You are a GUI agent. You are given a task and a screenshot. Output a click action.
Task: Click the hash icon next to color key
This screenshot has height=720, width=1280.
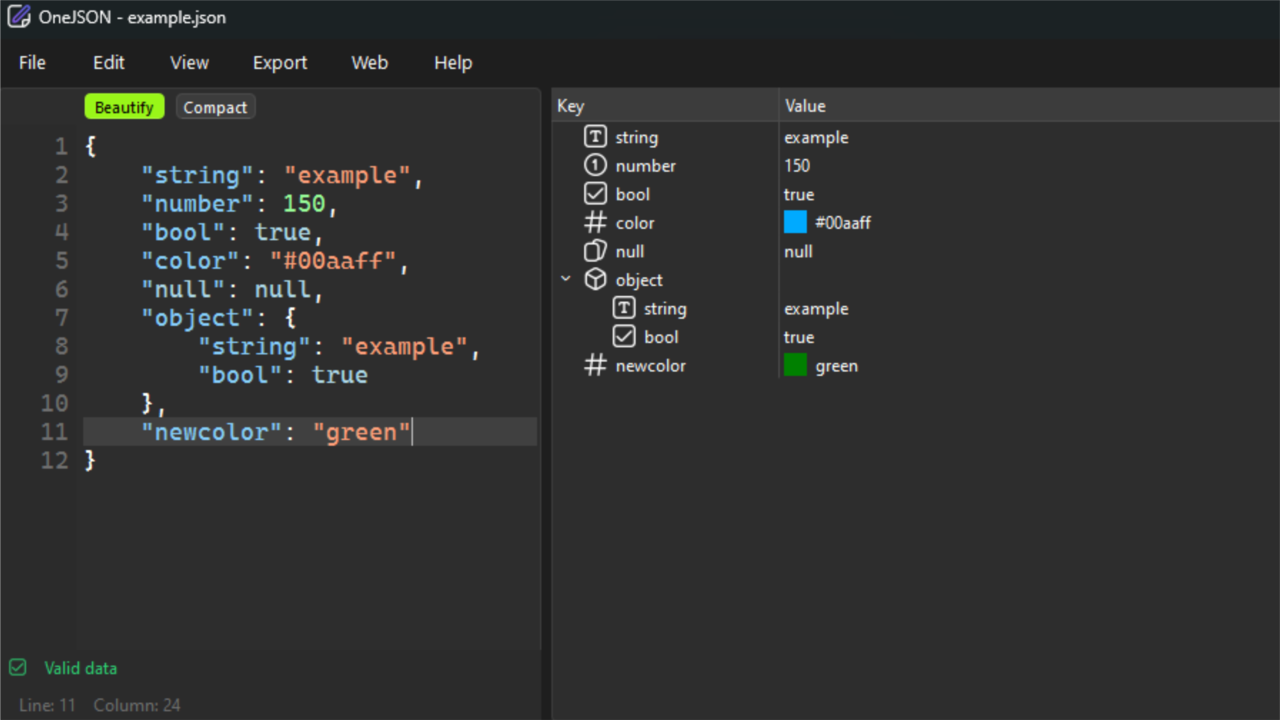click(x=595, y=223)
